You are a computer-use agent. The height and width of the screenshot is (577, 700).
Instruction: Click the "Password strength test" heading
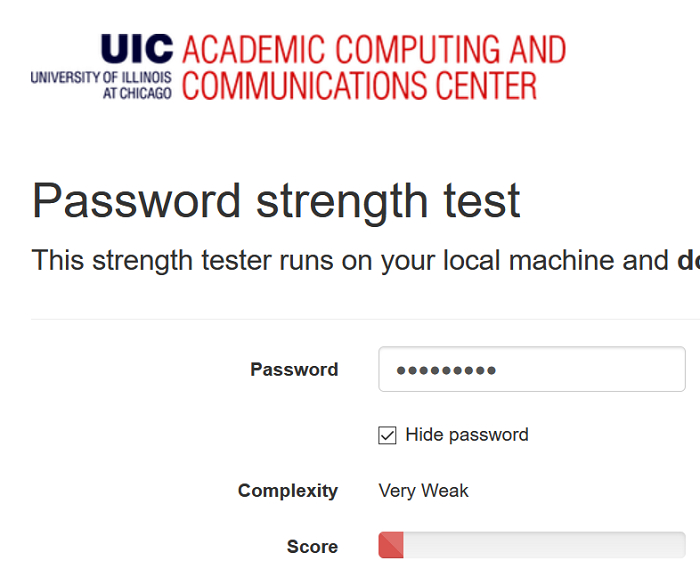pos(276,200)
